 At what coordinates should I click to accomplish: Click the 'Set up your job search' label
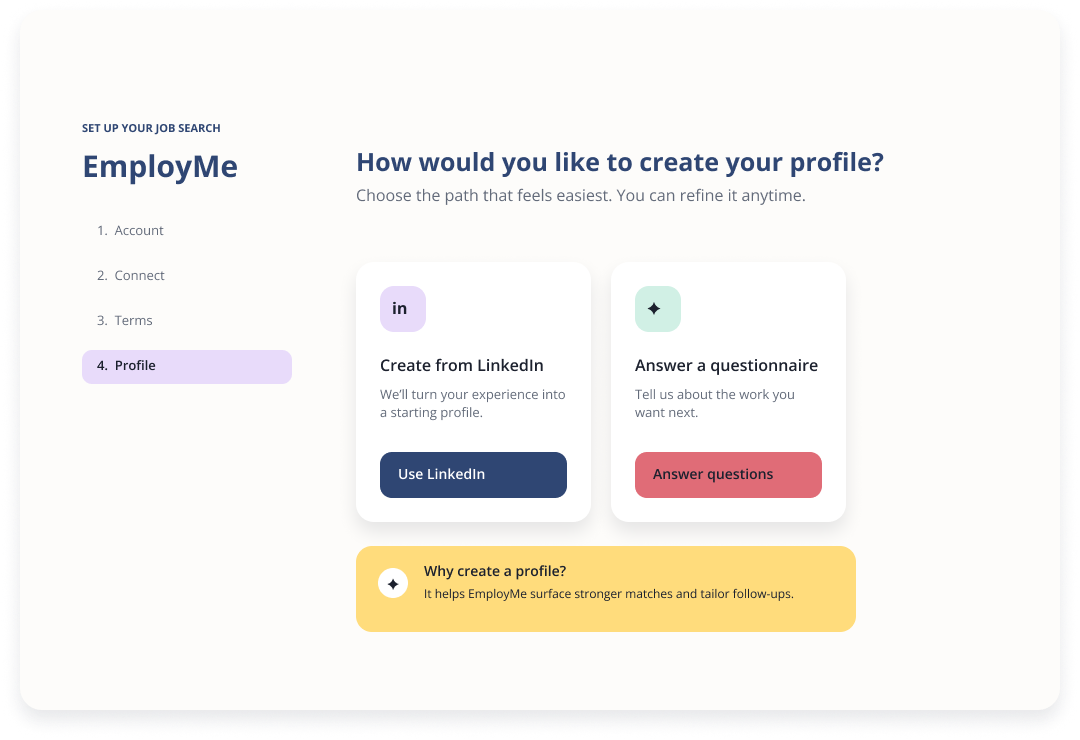[x=151, y=128]
